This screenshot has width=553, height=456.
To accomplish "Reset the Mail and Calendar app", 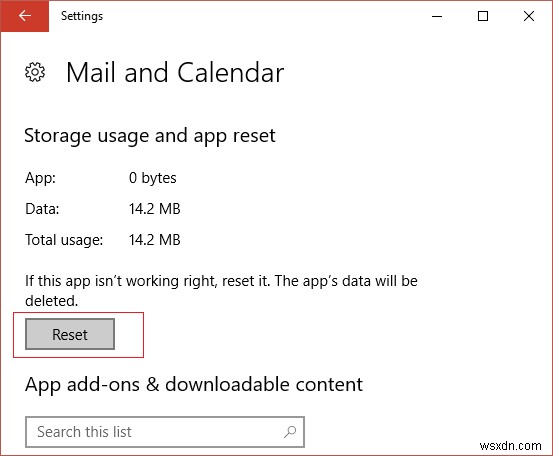I will coord(70,334).
